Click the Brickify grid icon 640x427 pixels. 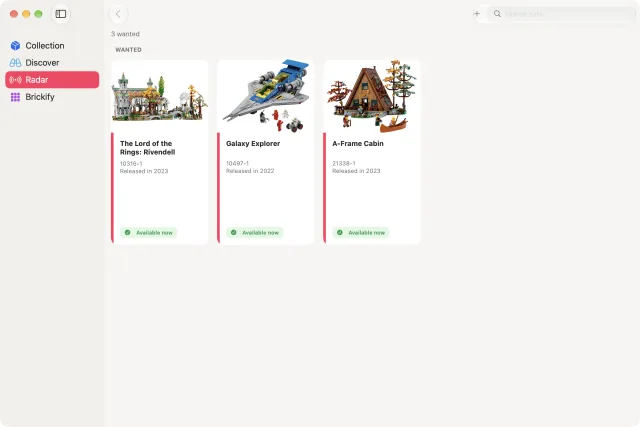tap(16, 97)
